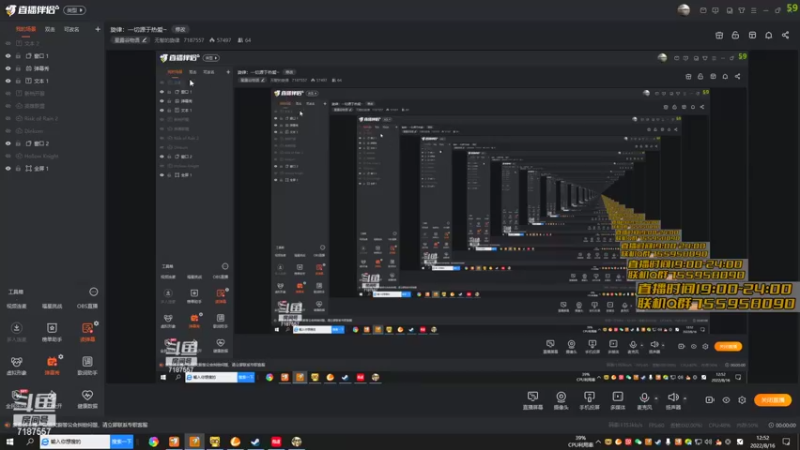The height and width of the screenshot is (450, 800).
Task: Open the orange 弹幕秀 tool in toolbox
Action: pyautogui.click(x=52, y=362)
